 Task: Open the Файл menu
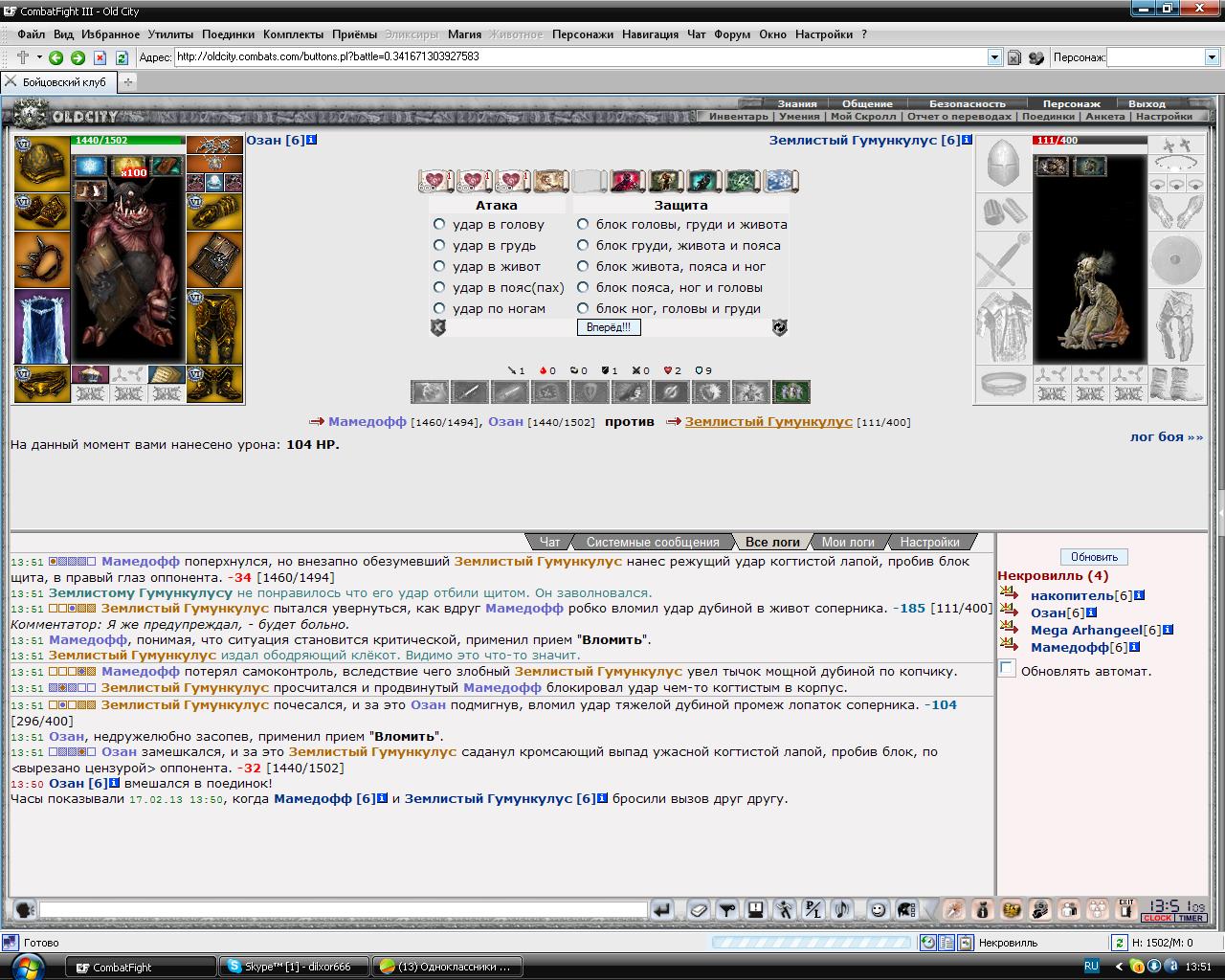(x=31, y=34)
